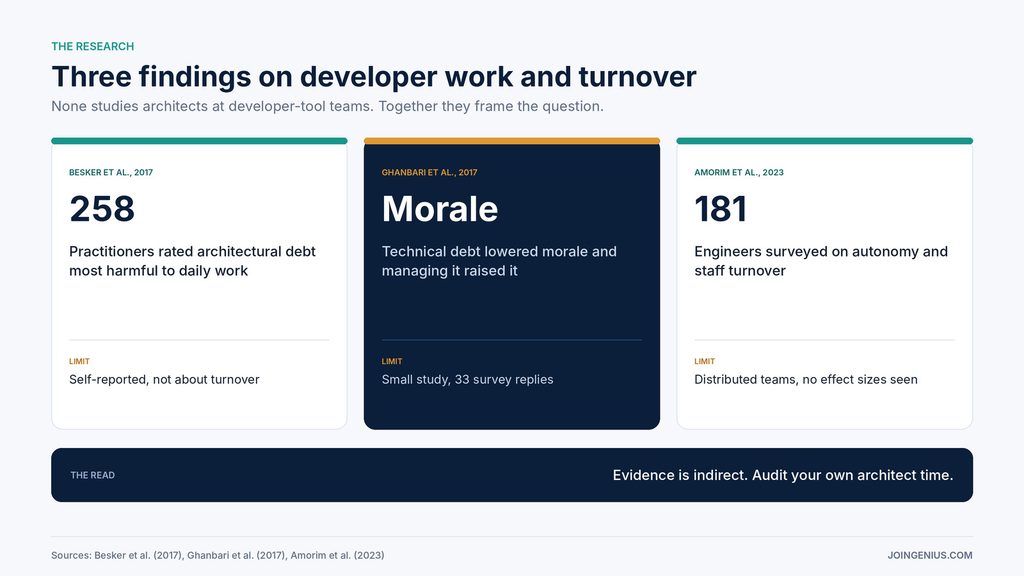The width and height of the screenshot is (1024, 576).
Task: Click "Technical debt lowered morale" description
Action: click(x=499, y=261)
